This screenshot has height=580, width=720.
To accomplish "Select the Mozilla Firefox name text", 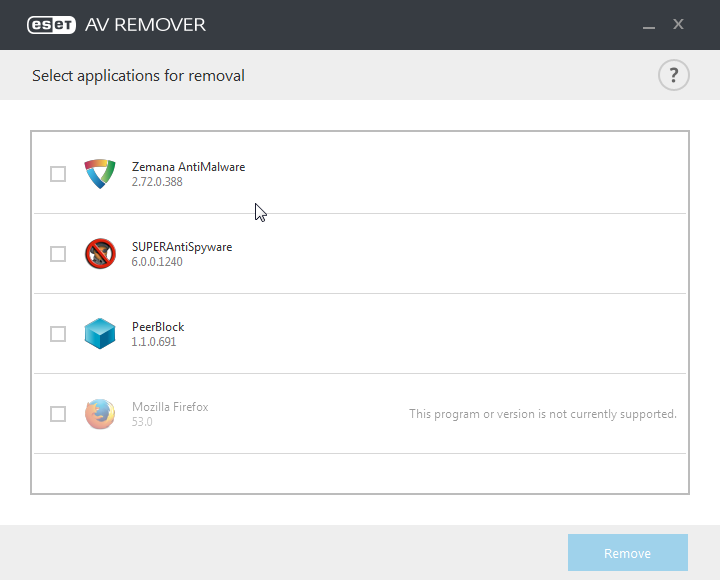I will (170, 407).
